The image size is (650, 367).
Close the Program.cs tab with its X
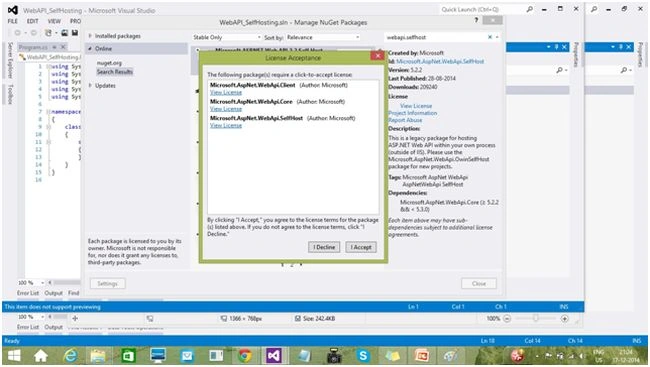pos(63,47)
